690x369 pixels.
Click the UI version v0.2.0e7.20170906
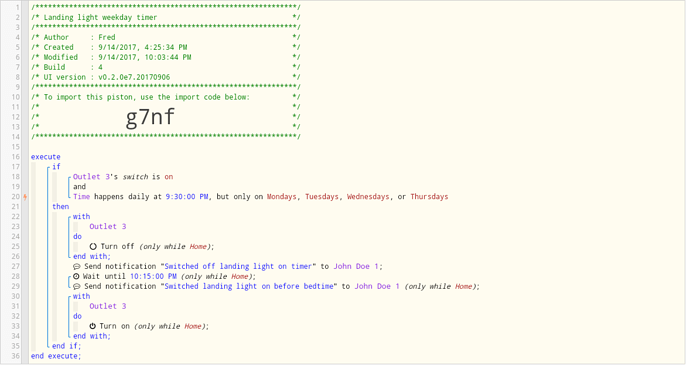pos(134,77)
